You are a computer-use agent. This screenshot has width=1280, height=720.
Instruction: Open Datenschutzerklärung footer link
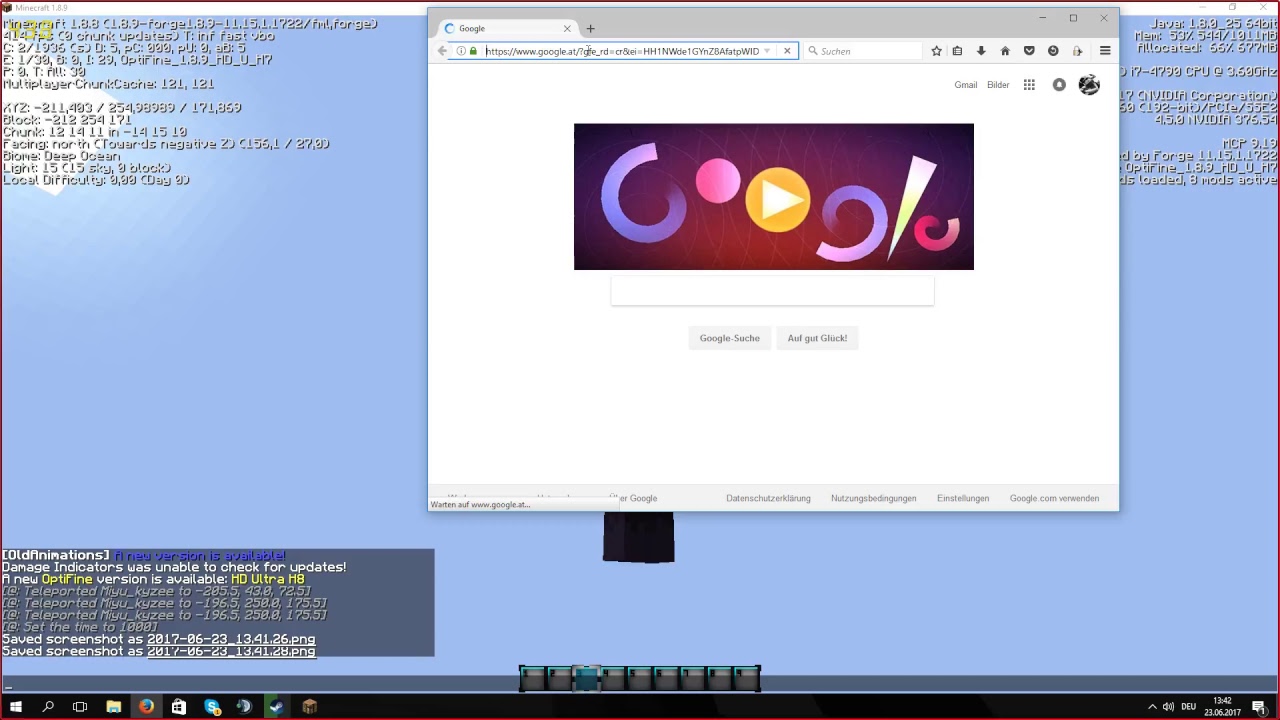pyautogui.click(x=768, y=498)
